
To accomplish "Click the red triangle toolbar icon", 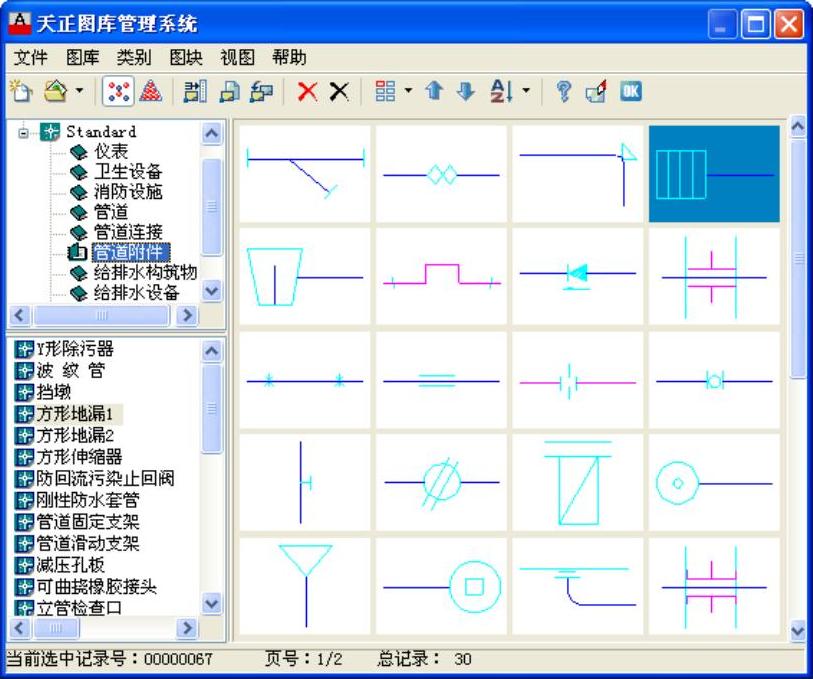I will tap(151, 91).
